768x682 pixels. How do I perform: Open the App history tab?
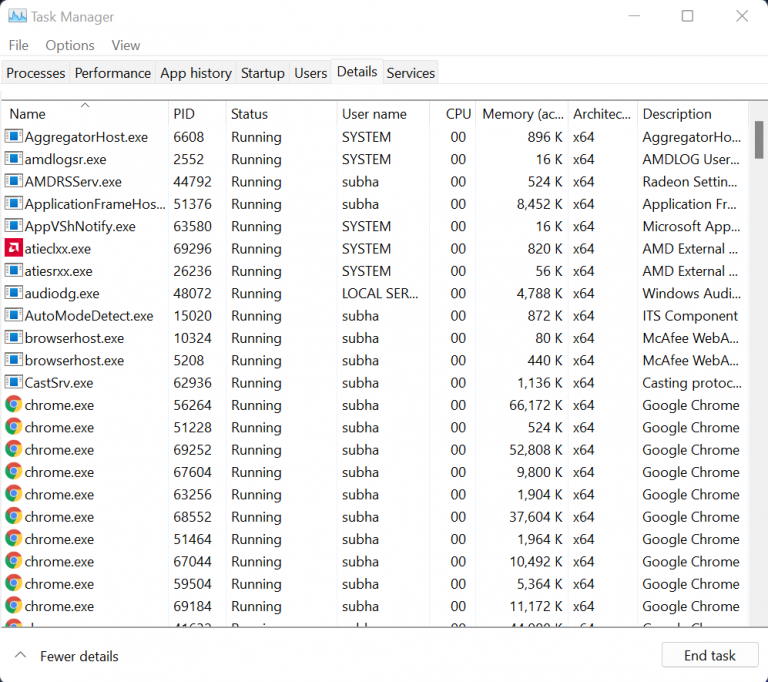(x=195, y=73)
